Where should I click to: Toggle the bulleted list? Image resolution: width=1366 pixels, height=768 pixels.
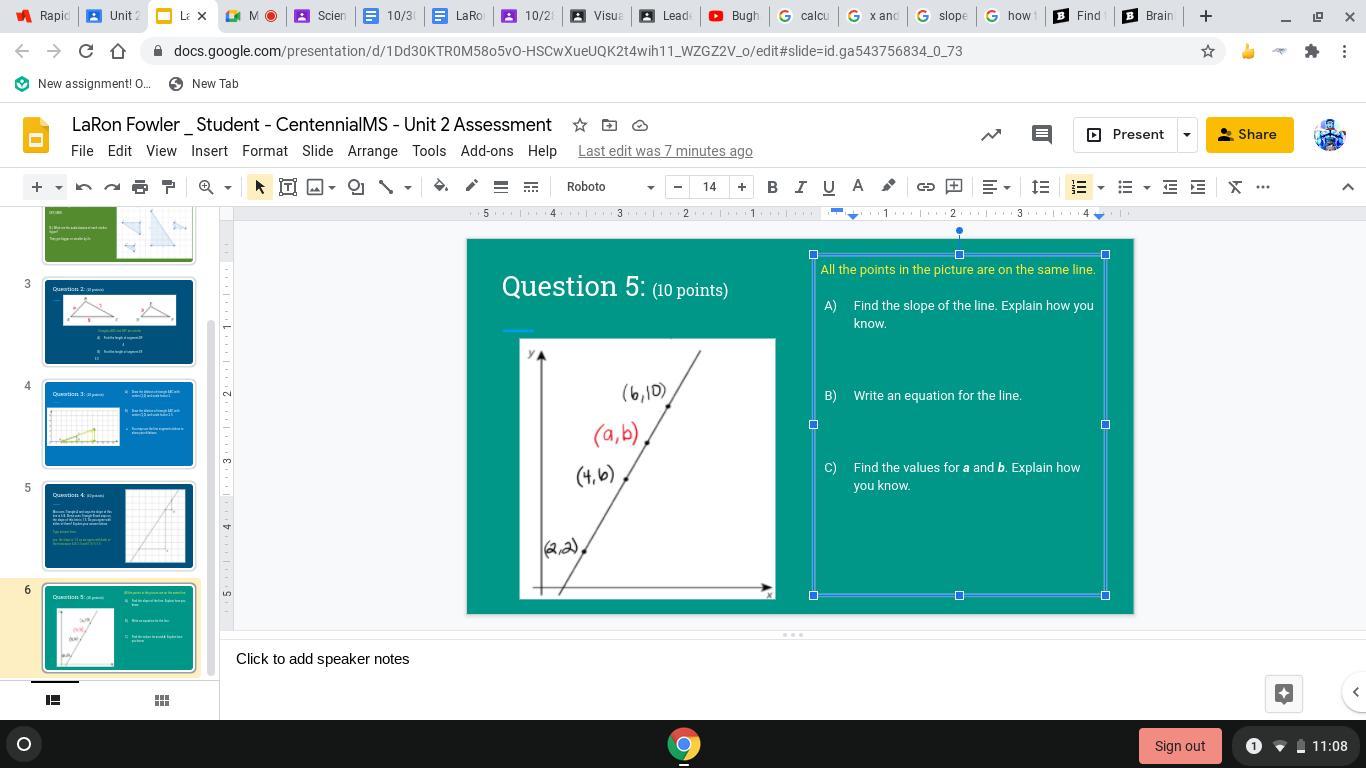(x=1125, y=187)
